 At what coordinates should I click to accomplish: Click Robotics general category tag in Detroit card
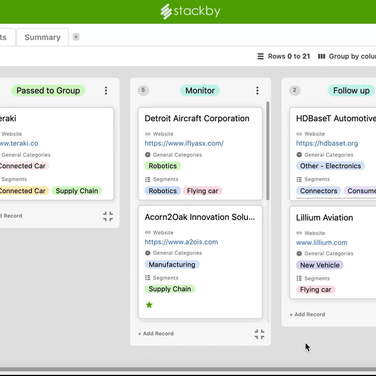click(163, 166)
